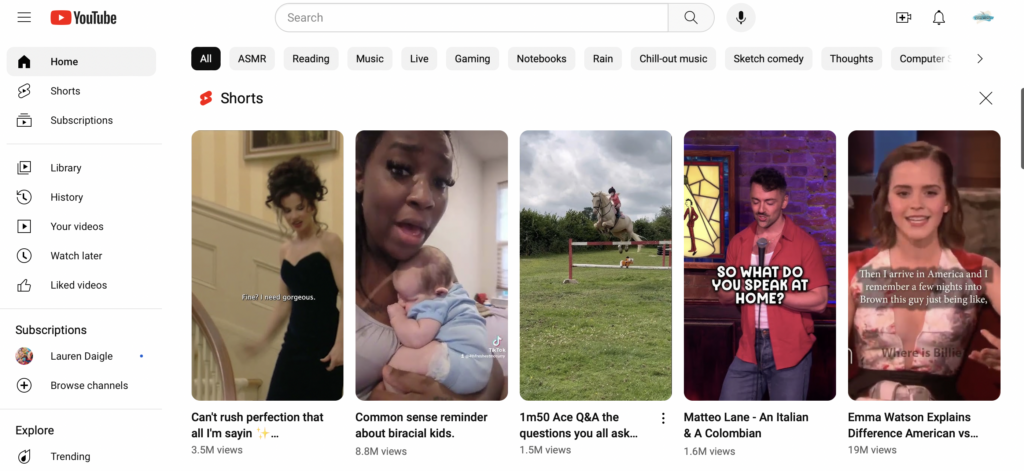Viewport: 1024px width, 471px height.
Task: Open the Create video camera icon
Action: pos(904,18)
